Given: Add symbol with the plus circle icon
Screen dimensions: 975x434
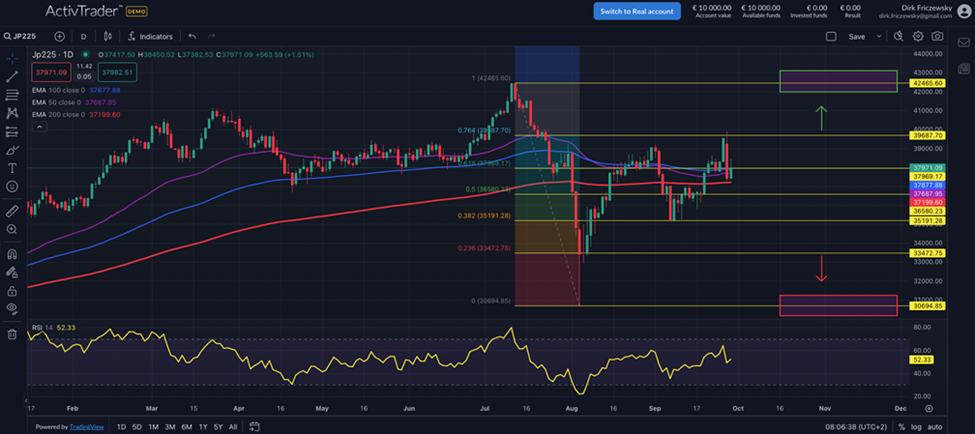Looking at the screenshot, I should point(60,36).
